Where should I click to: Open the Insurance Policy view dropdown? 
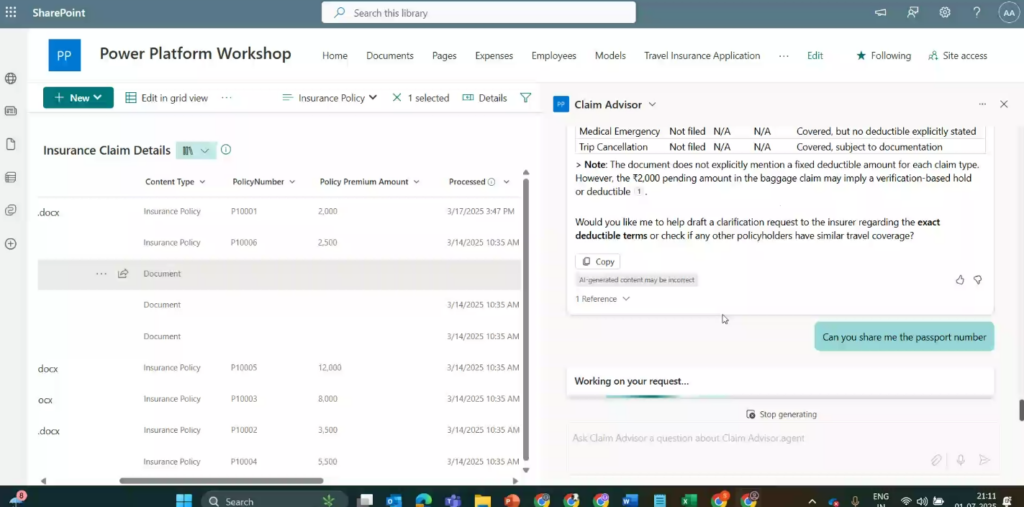pos(330,97)
